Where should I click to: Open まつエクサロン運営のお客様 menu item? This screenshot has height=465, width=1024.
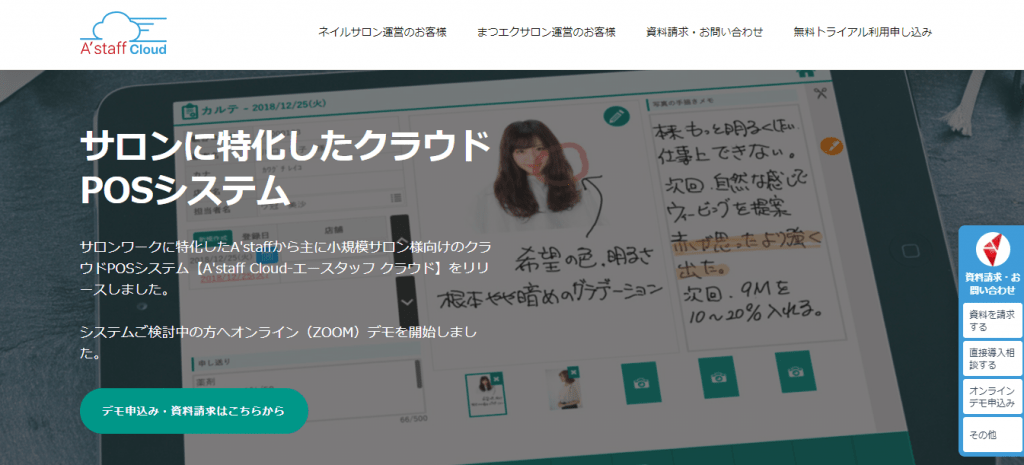(x=545, y=32)
